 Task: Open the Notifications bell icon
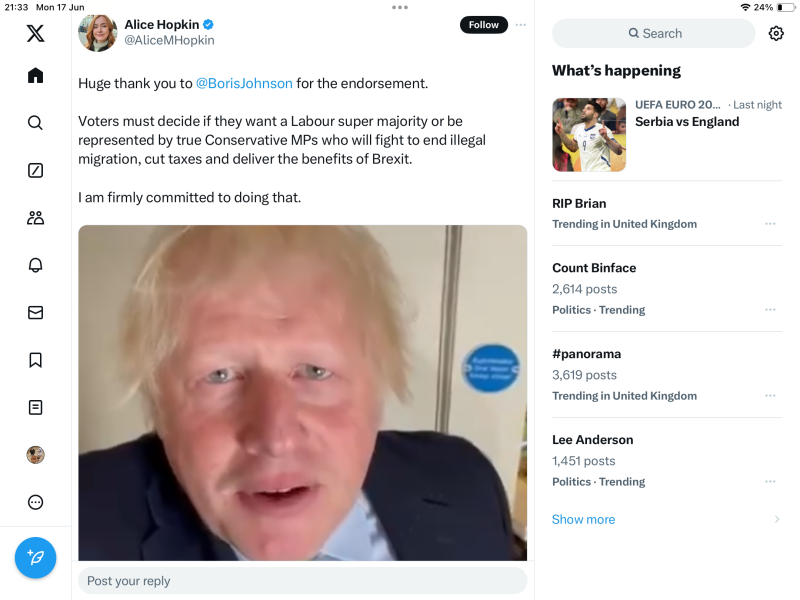[x=35, y=265]
